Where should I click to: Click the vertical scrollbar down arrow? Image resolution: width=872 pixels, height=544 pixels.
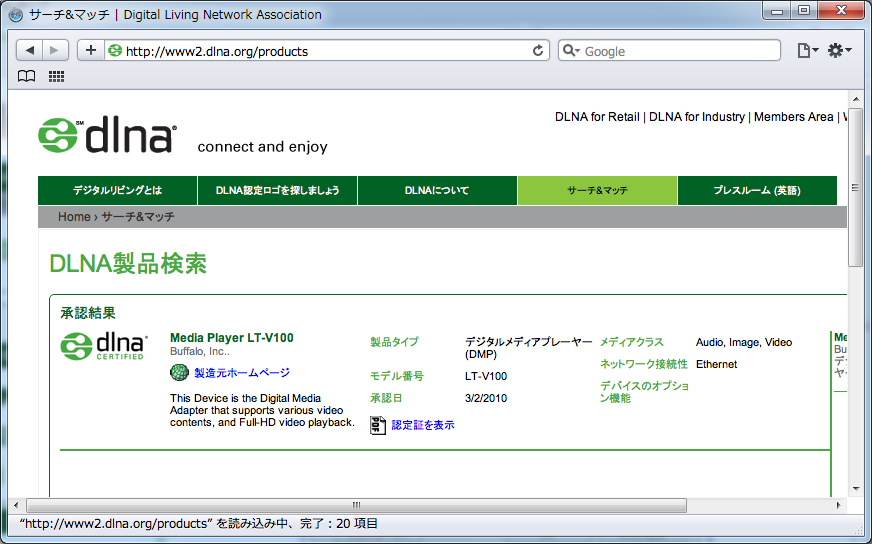pyautogui.click(x=856, y=489)
